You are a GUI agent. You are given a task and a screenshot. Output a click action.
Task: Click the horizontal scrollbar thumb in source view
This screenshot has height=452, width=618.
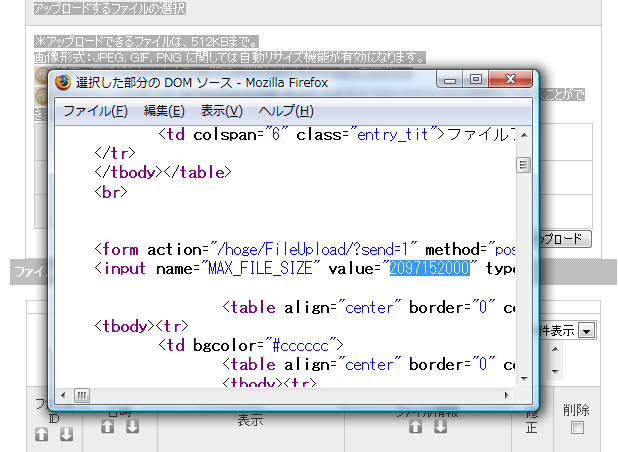[82, 395]
